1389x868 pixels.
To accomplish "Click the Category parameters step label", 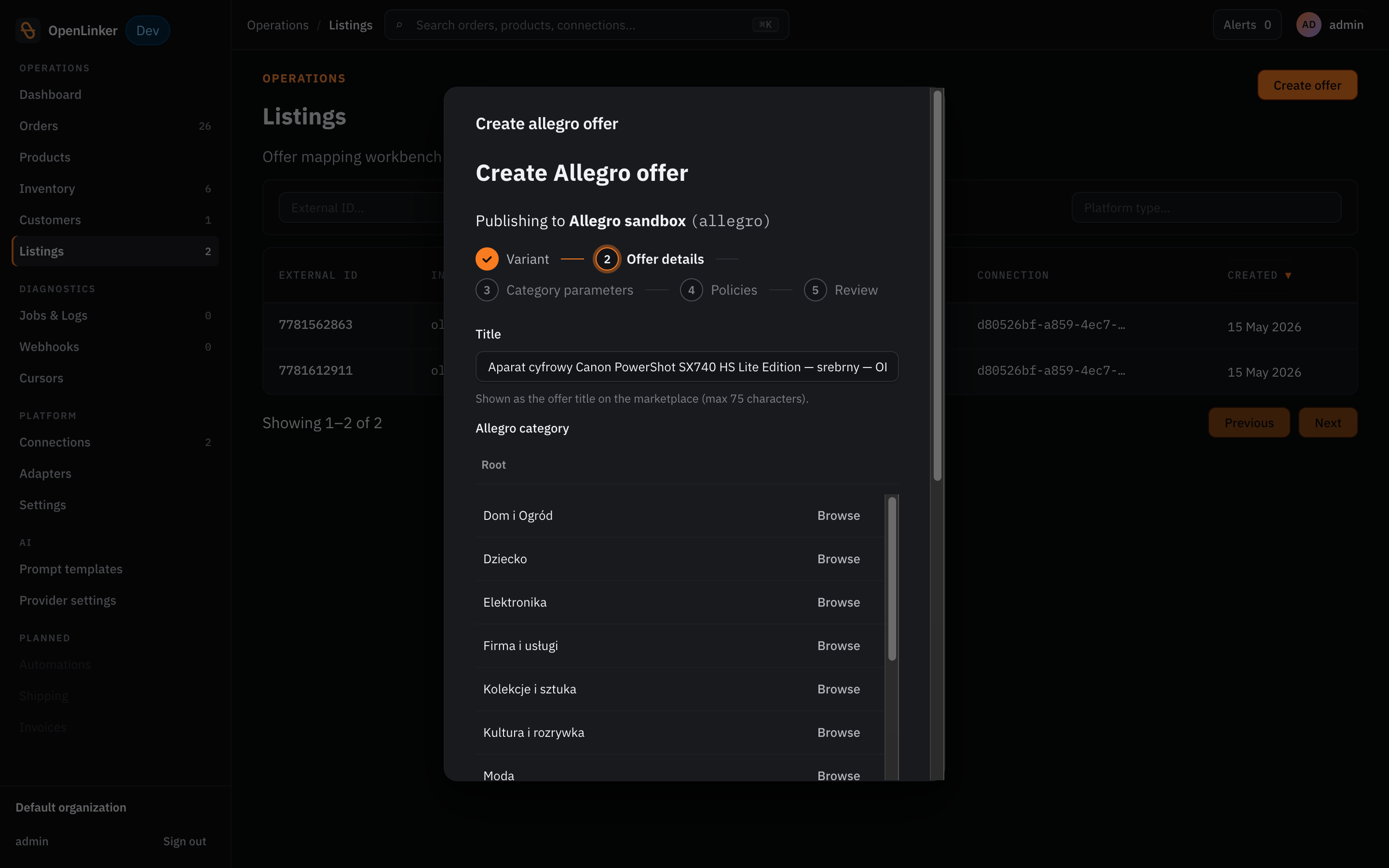I will (570, 290).
